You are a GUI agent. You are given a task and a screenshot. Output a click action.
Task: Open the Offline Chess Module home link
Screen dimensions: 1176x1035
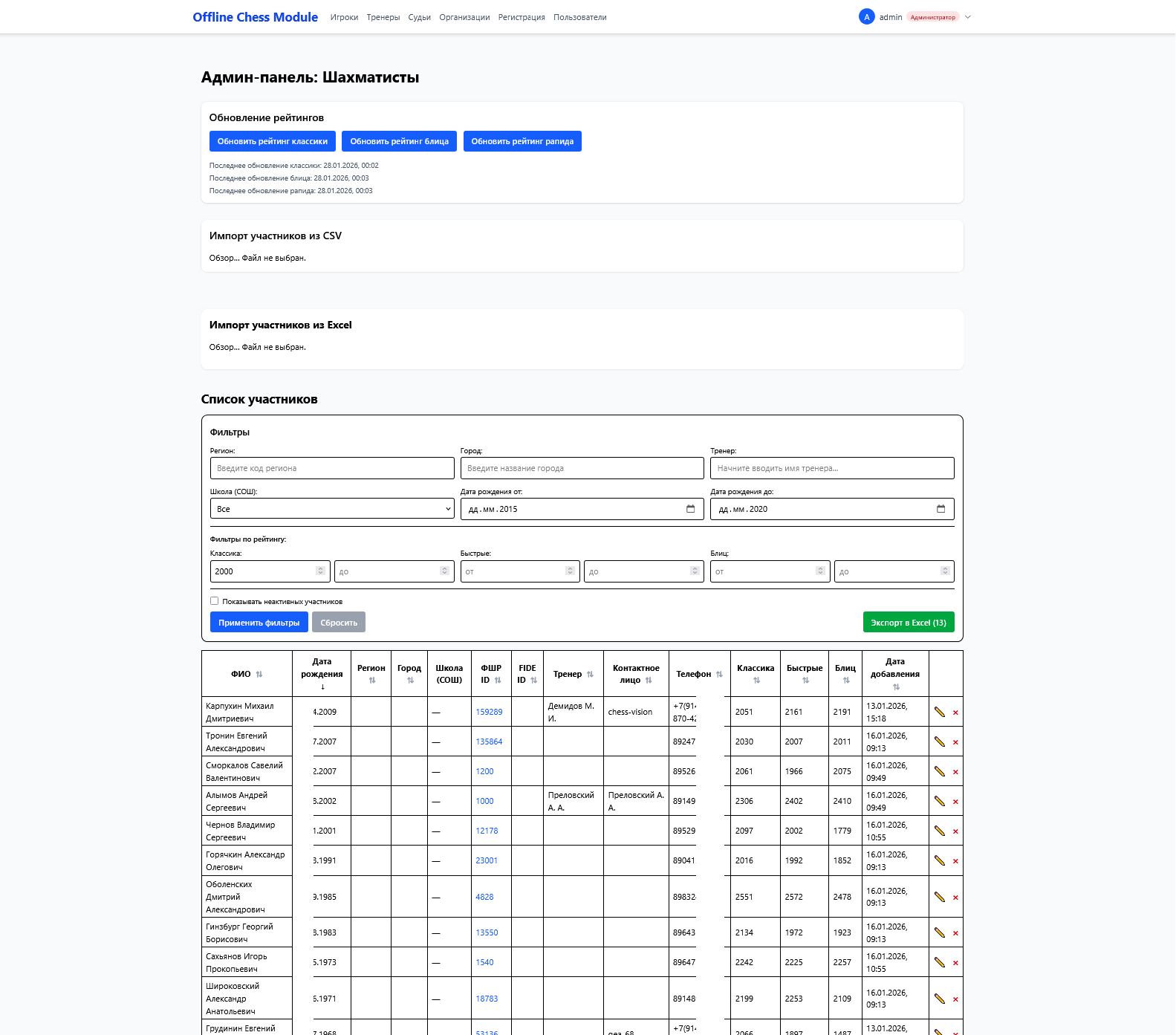pos(256,17)
